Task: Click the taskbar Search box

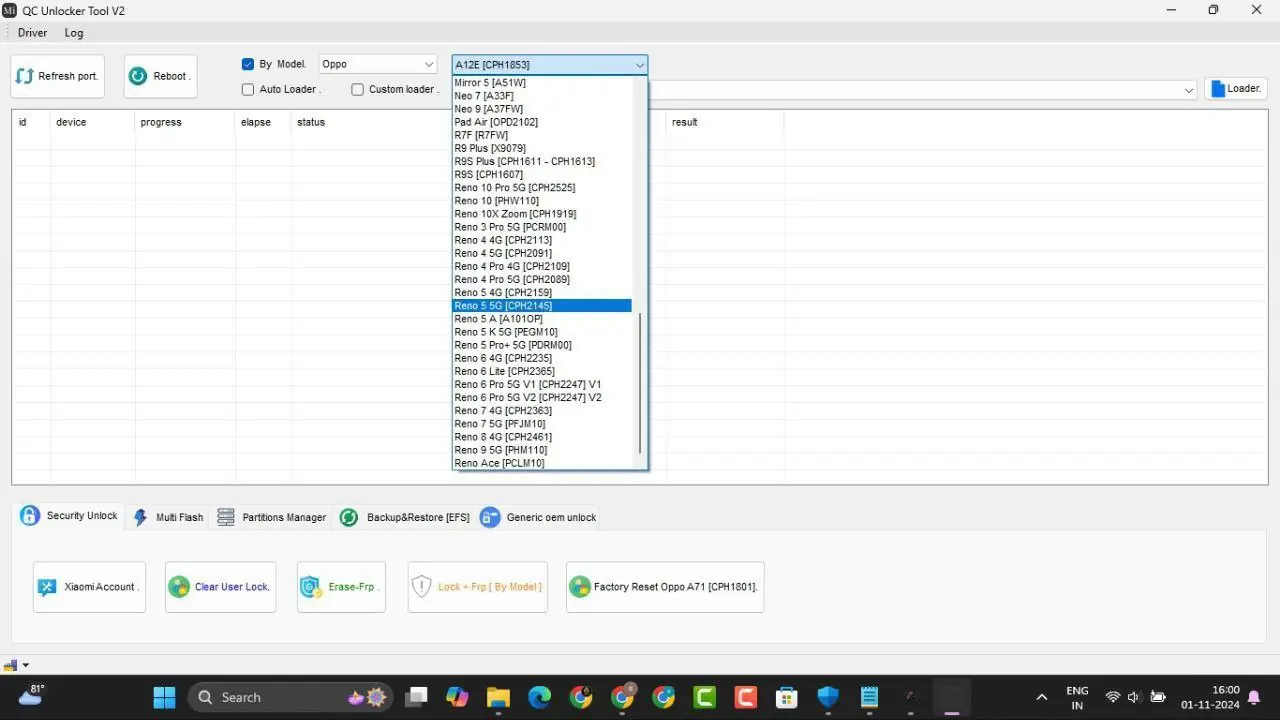Action: point(293,697)
